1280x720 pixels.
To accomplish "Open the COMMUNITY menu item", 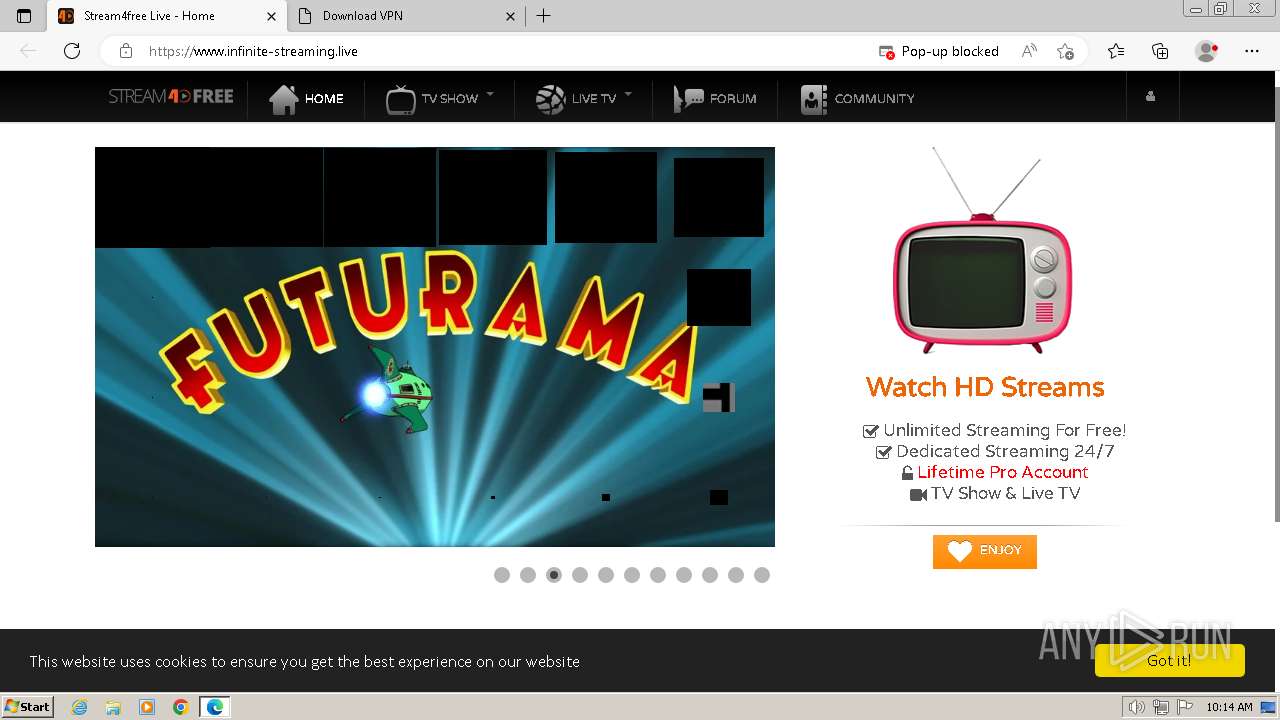I will [x=857, y=98].
